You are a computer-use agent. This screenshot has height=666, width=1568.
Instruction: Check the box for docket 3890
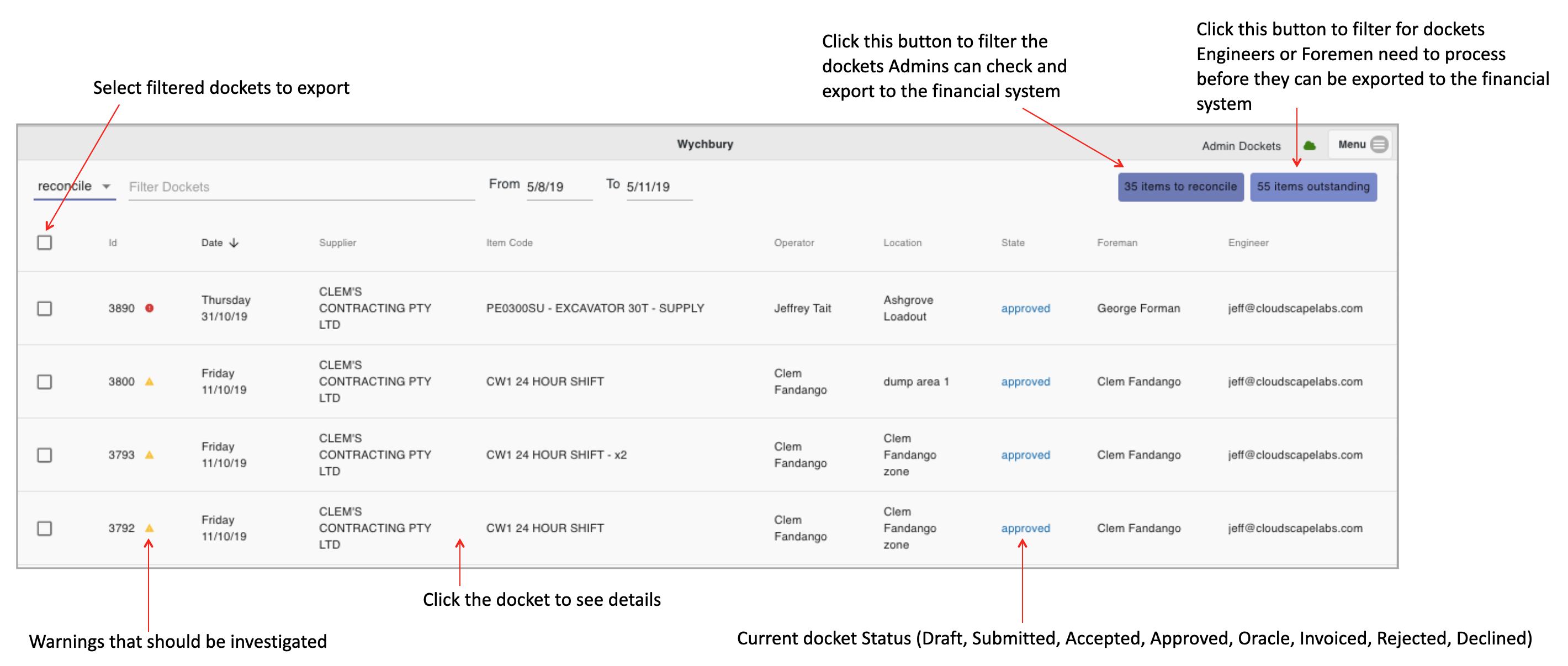(x=44, y=308)
